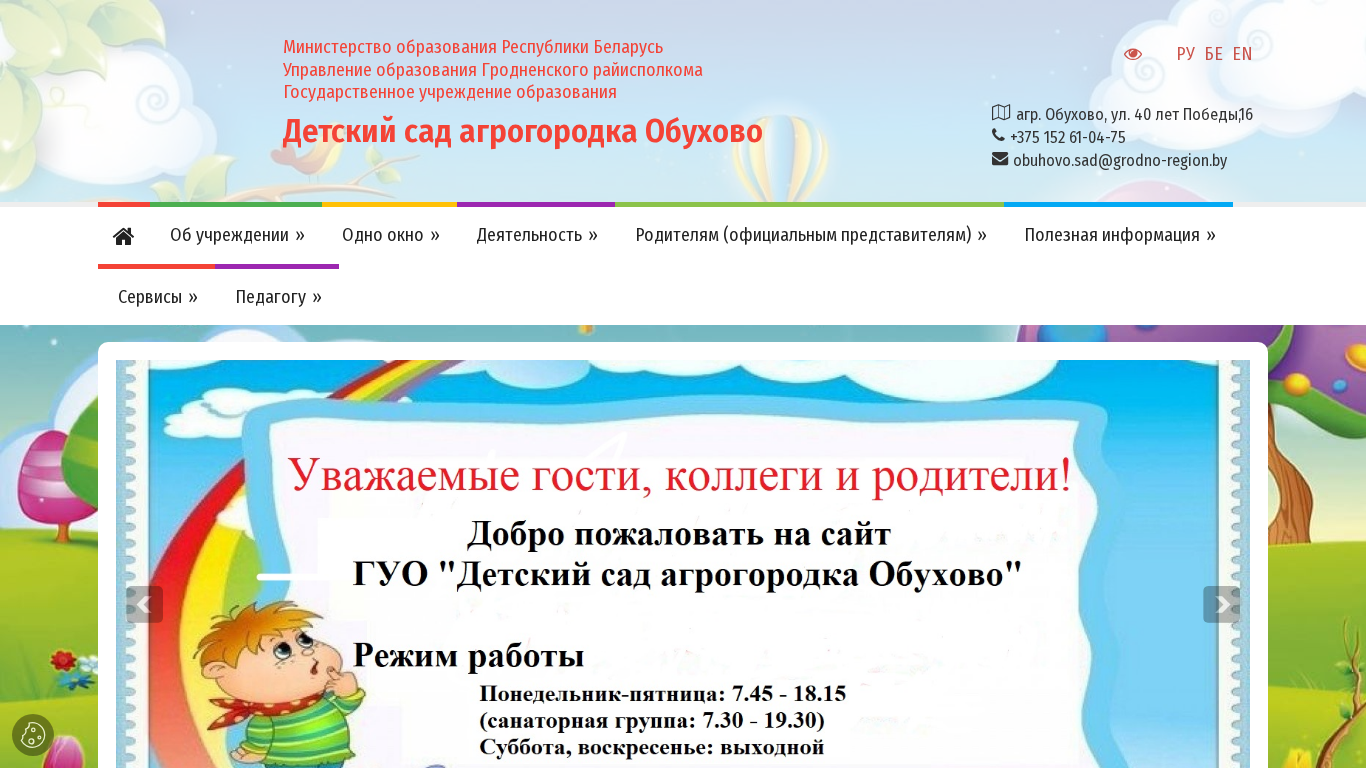
Task: Open the «Деятельность» dropdown menu
Action: click(x=536, y=235)
